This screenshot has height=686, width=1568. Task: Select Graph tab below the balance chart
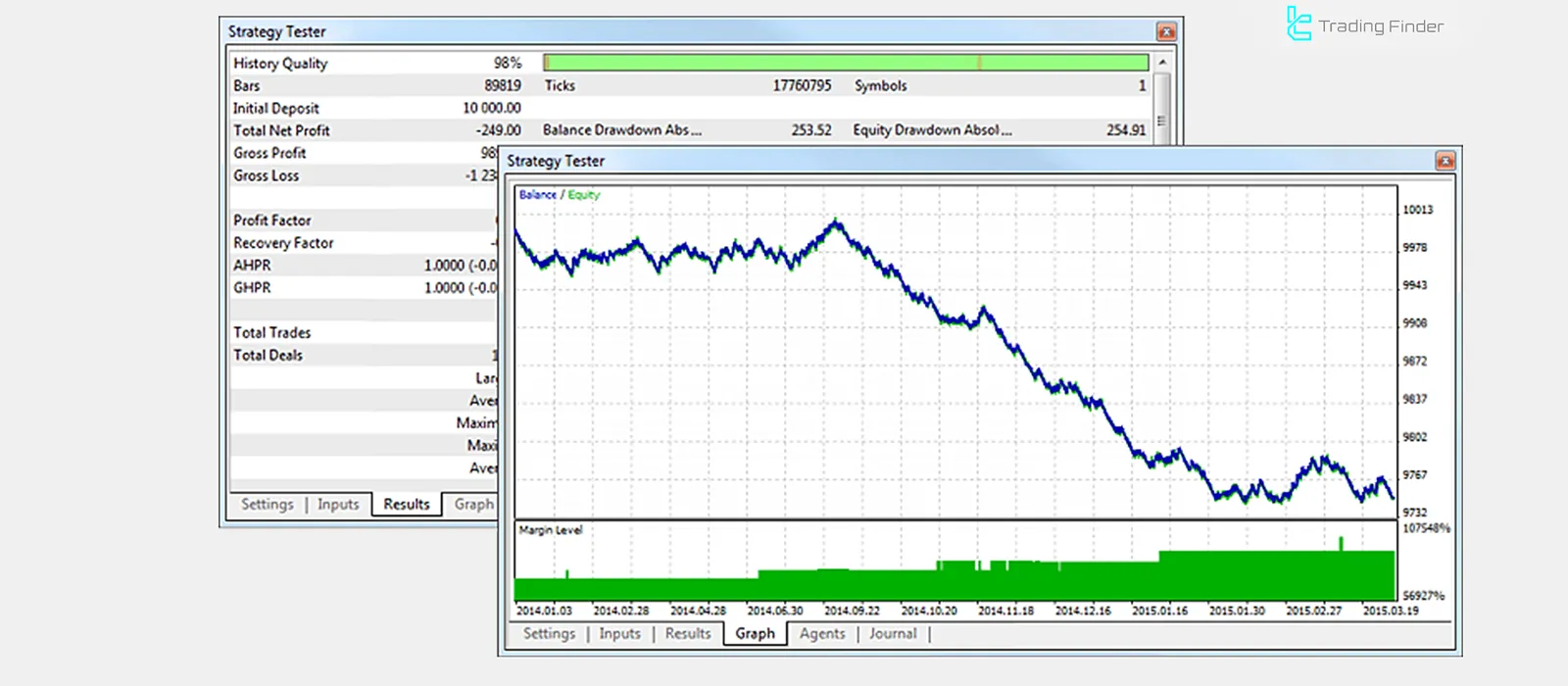755,634
